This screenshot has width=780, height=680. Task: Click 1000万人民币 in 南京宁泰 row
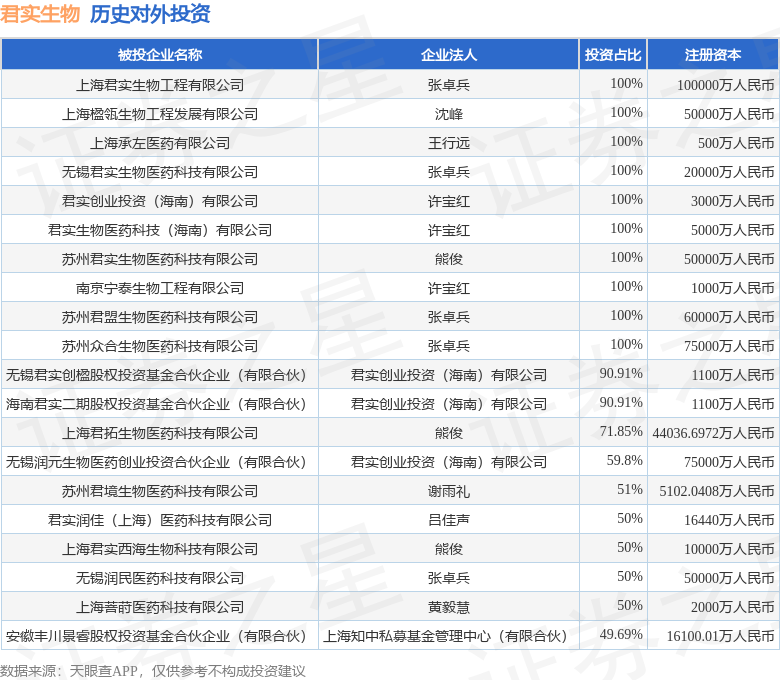(733, 288)
